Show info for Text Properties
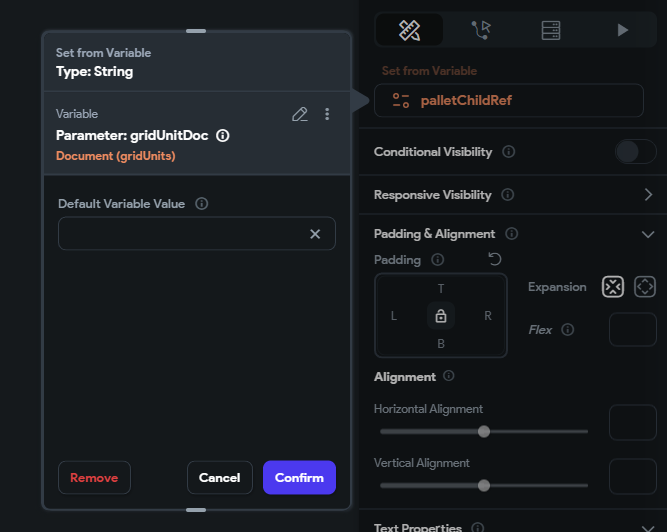This screenshot has width=667, height=532. coord(478,528)
